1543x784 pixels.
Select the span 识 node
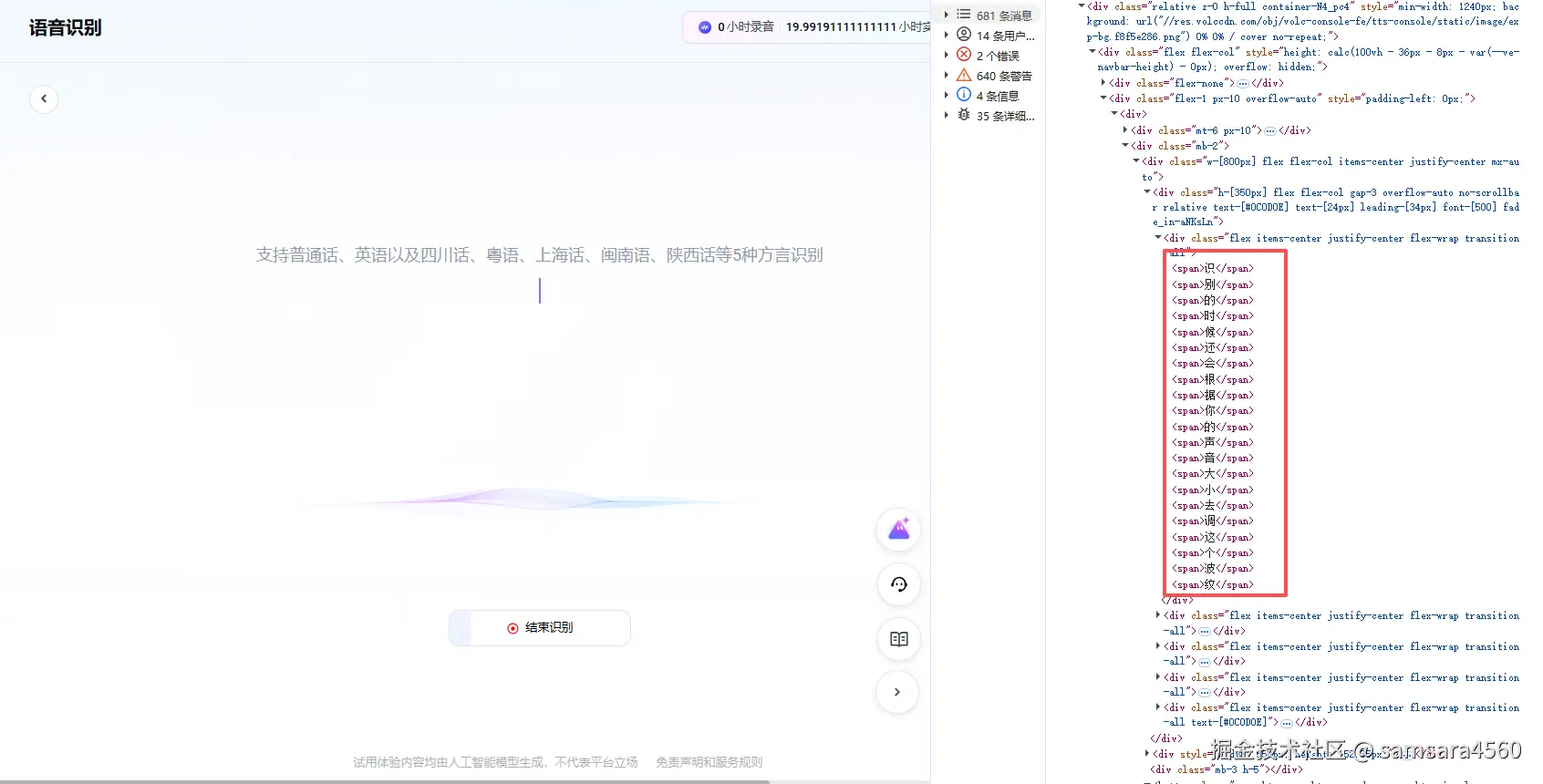point(1213,269)
